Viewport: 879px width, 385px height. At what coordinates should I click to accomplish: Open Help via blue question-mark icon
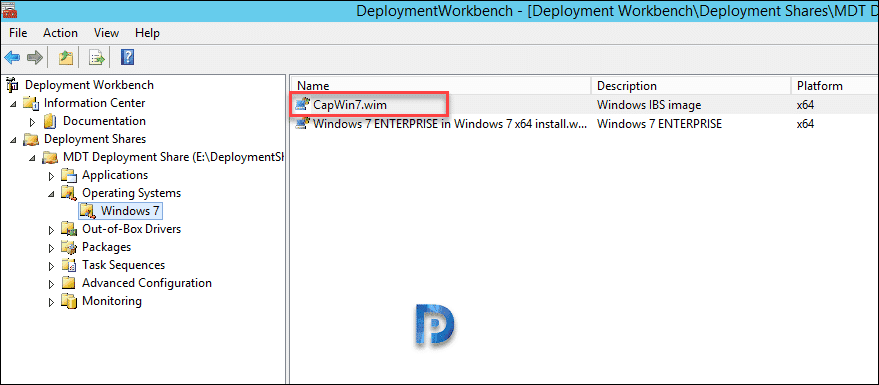coord(128,57)
